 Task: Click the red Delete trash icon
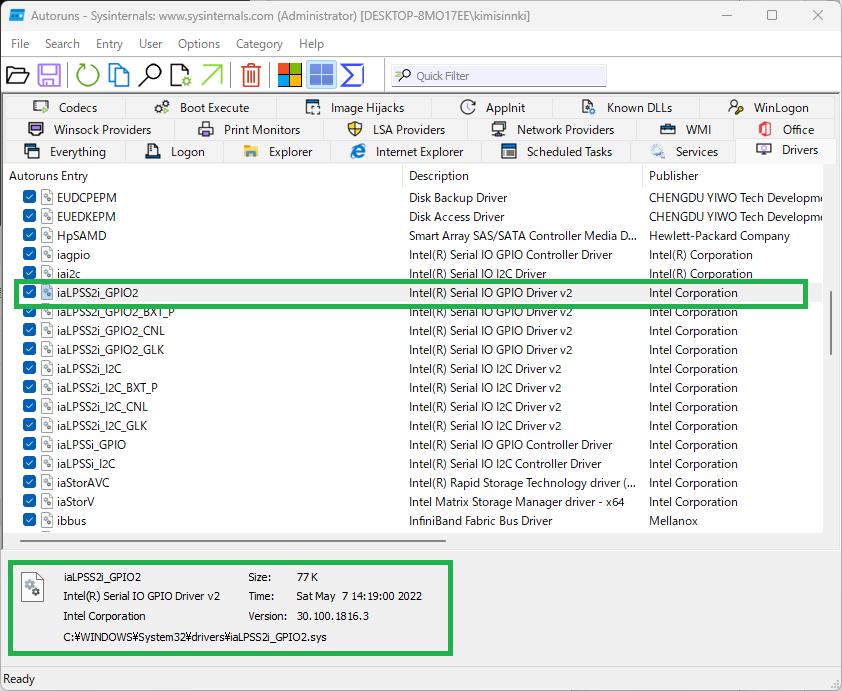251,75
